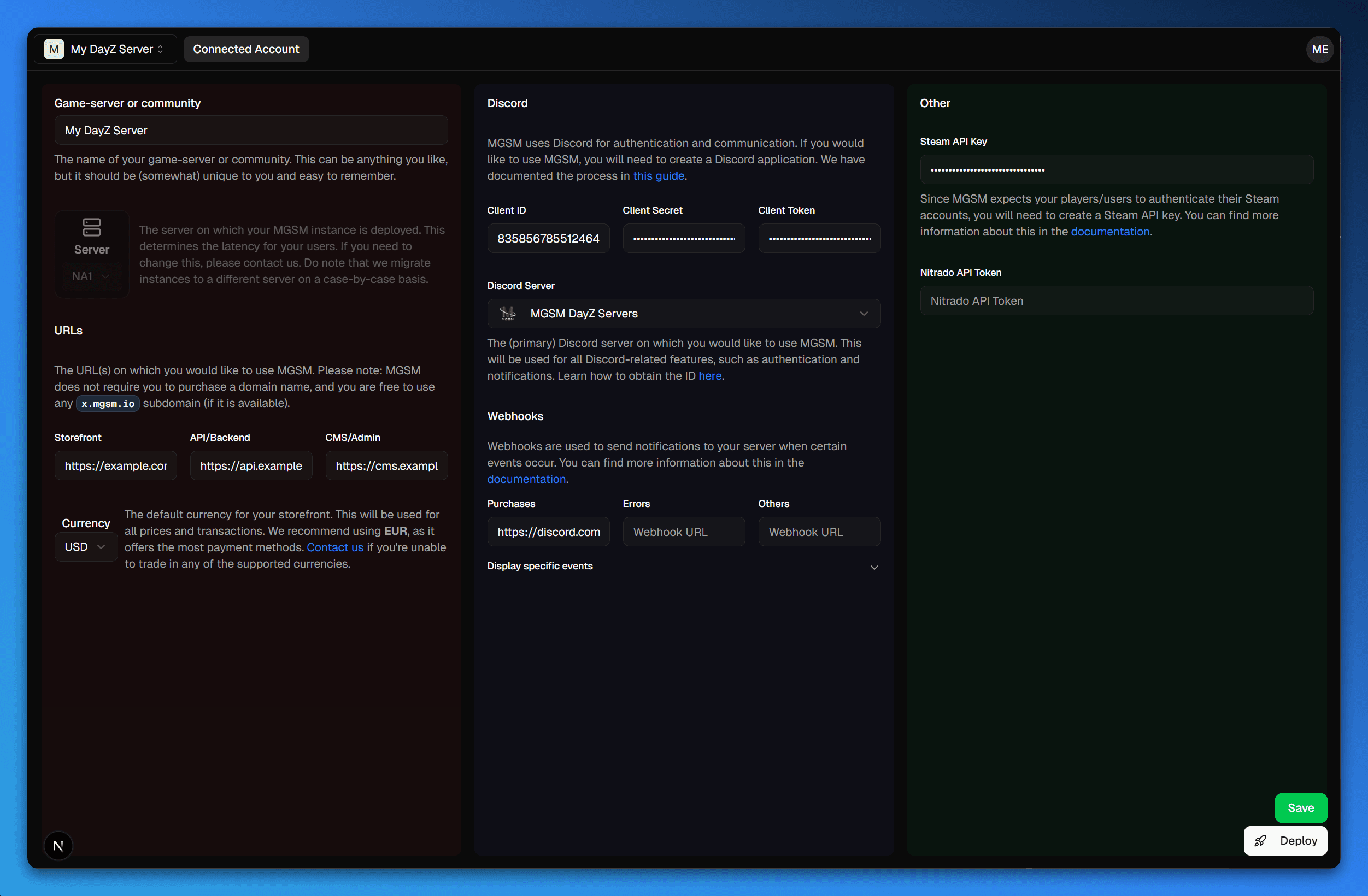This screenshot has height=896, width=1368.
Task: Click the API/Backend URL field
Action: coord(251,465)
